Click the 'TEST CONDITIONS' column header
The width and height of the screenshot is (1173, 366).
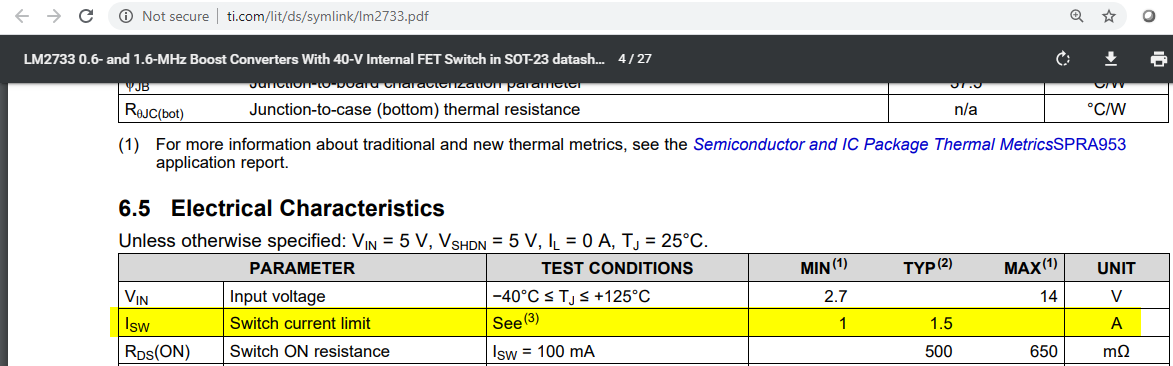[x=617, y=268]
